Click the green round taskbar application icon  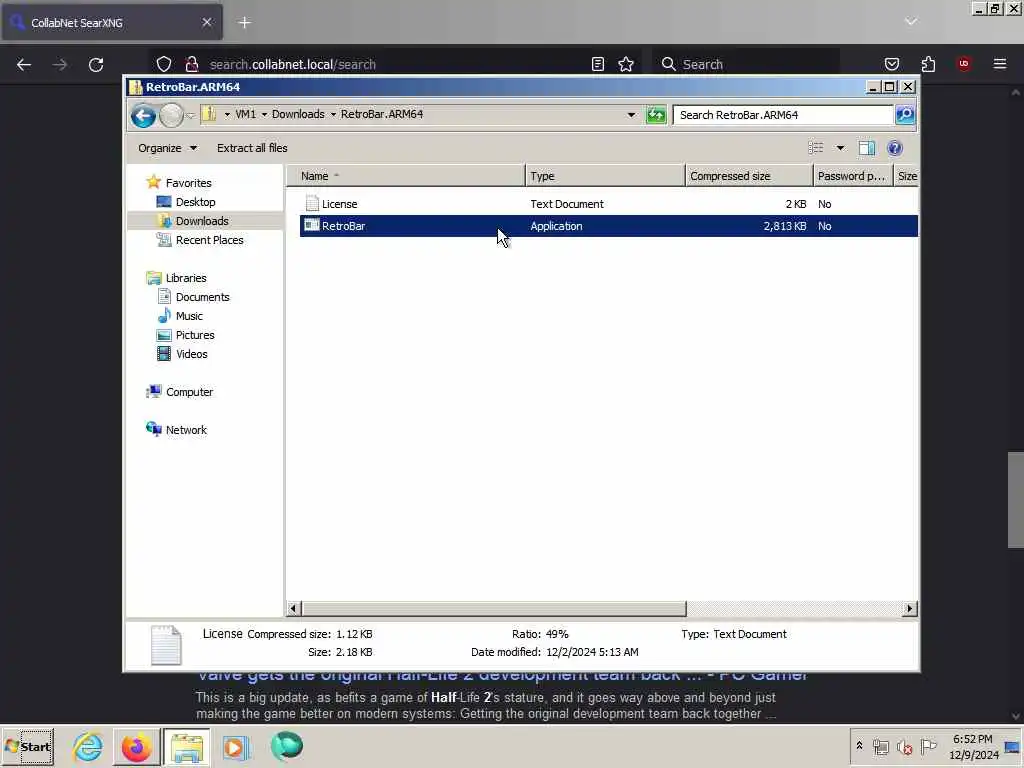(x=287, y=746)
